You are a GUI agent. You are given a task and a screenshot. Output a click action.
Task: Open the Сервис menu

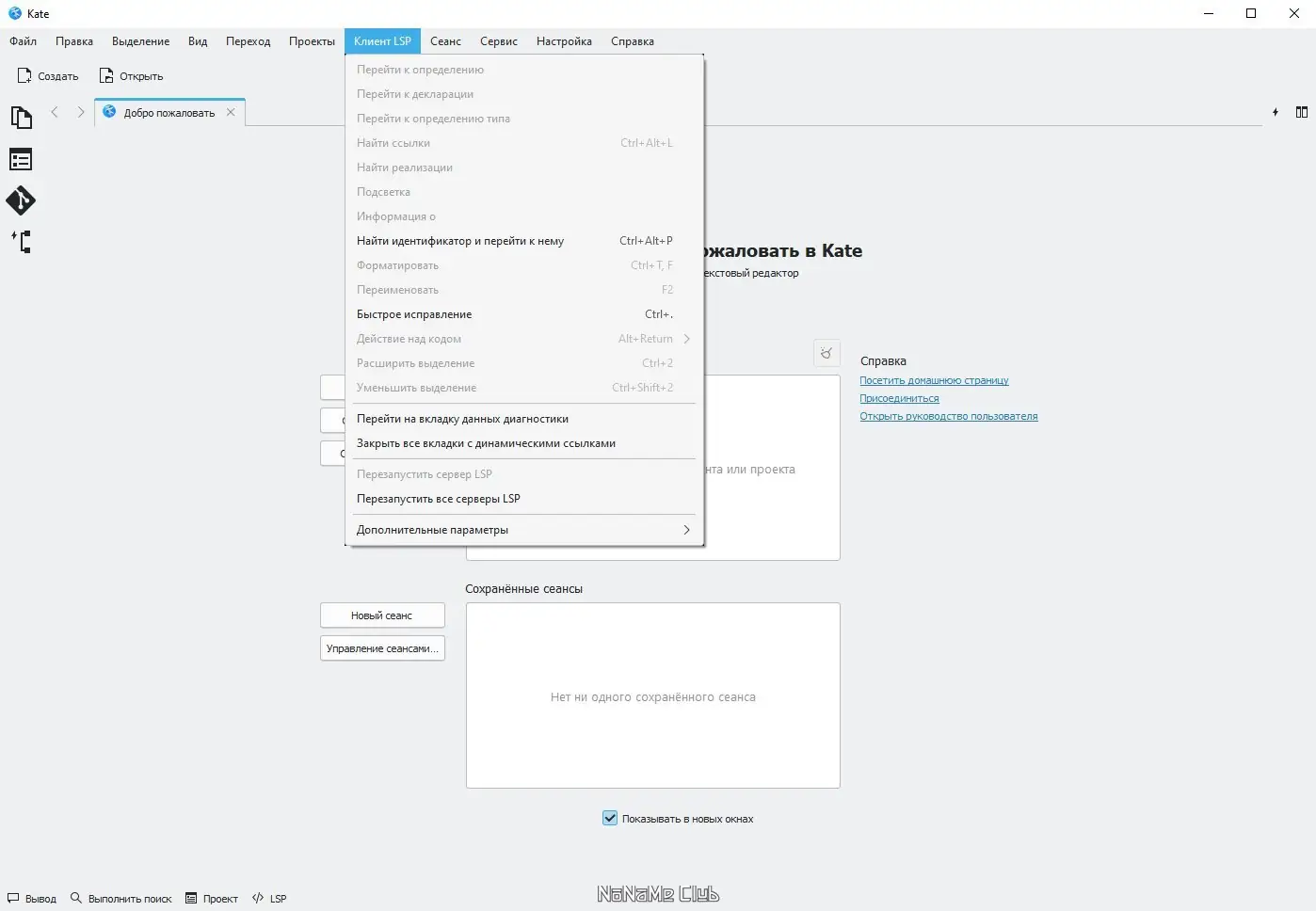[499, 41]
